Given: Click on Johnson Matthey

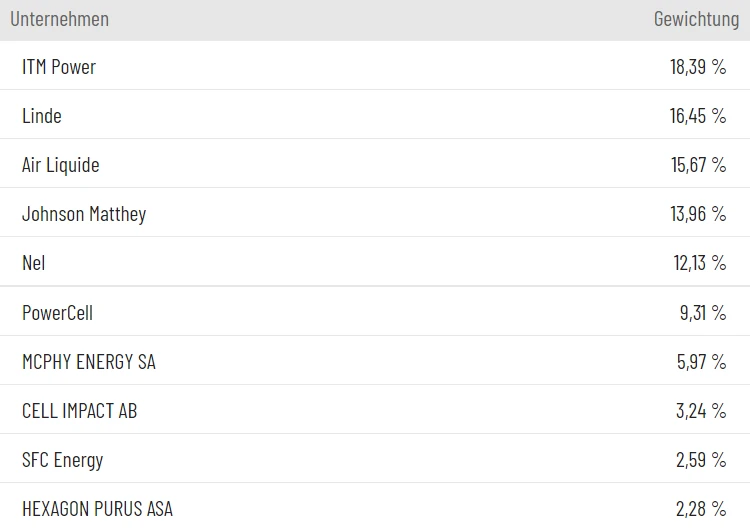Looking at the screenshot, I should (x=84, y=214).
